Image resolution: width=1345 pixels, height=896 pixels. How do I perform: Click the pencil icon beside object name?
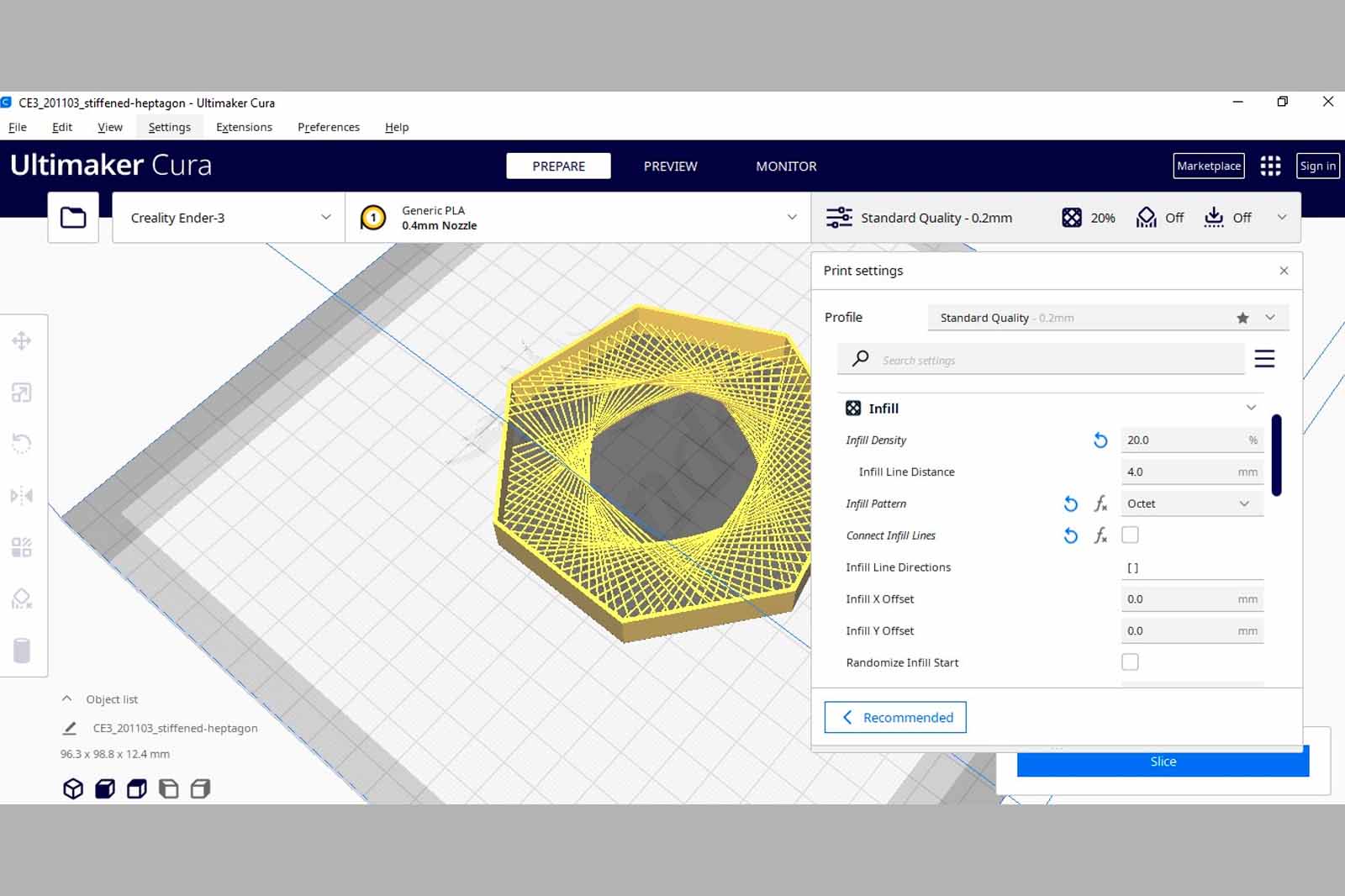(x=70, y=728)
